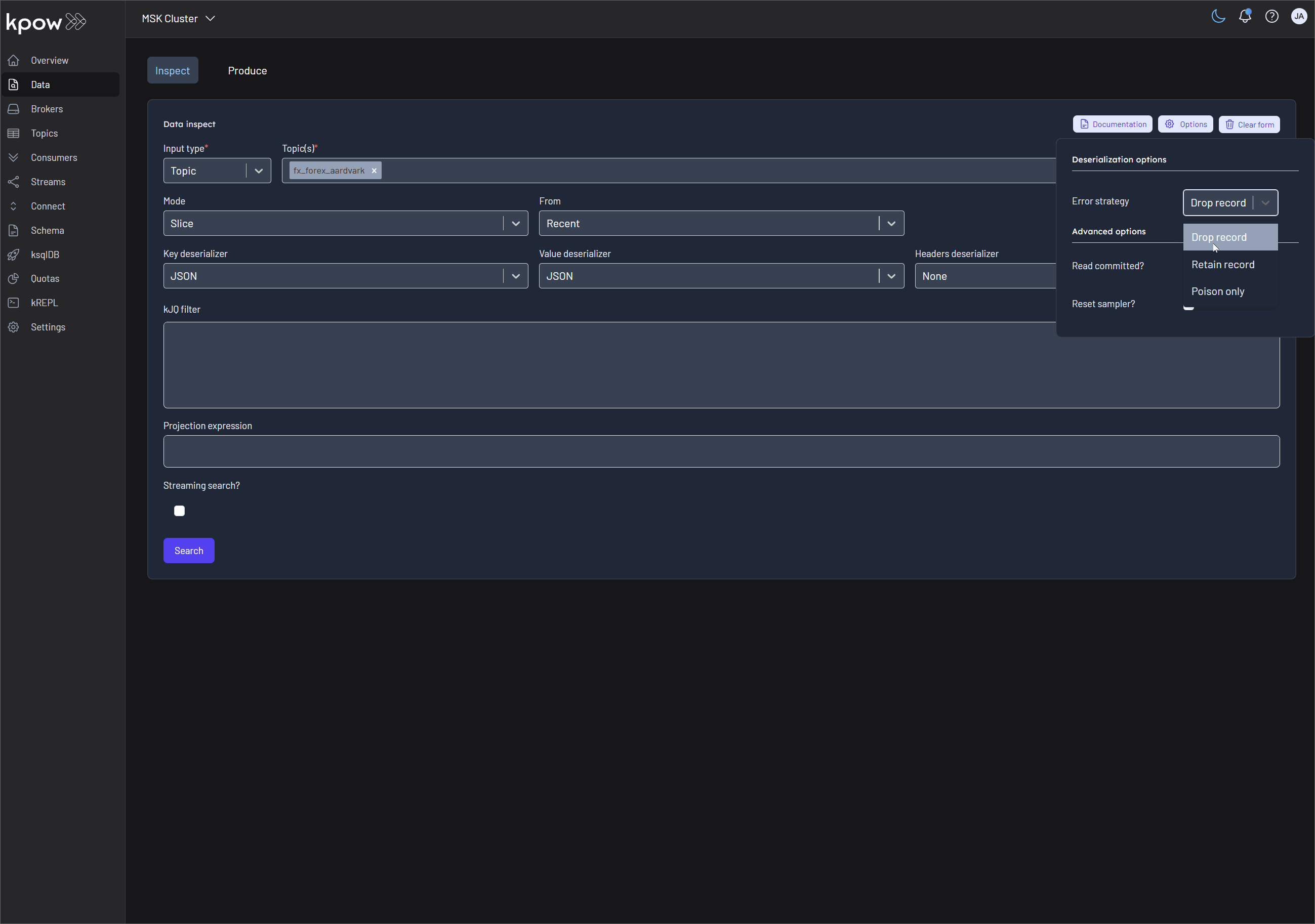Open the Consumers view
Screen dimensions: 1315x924
tap(14, 157)
